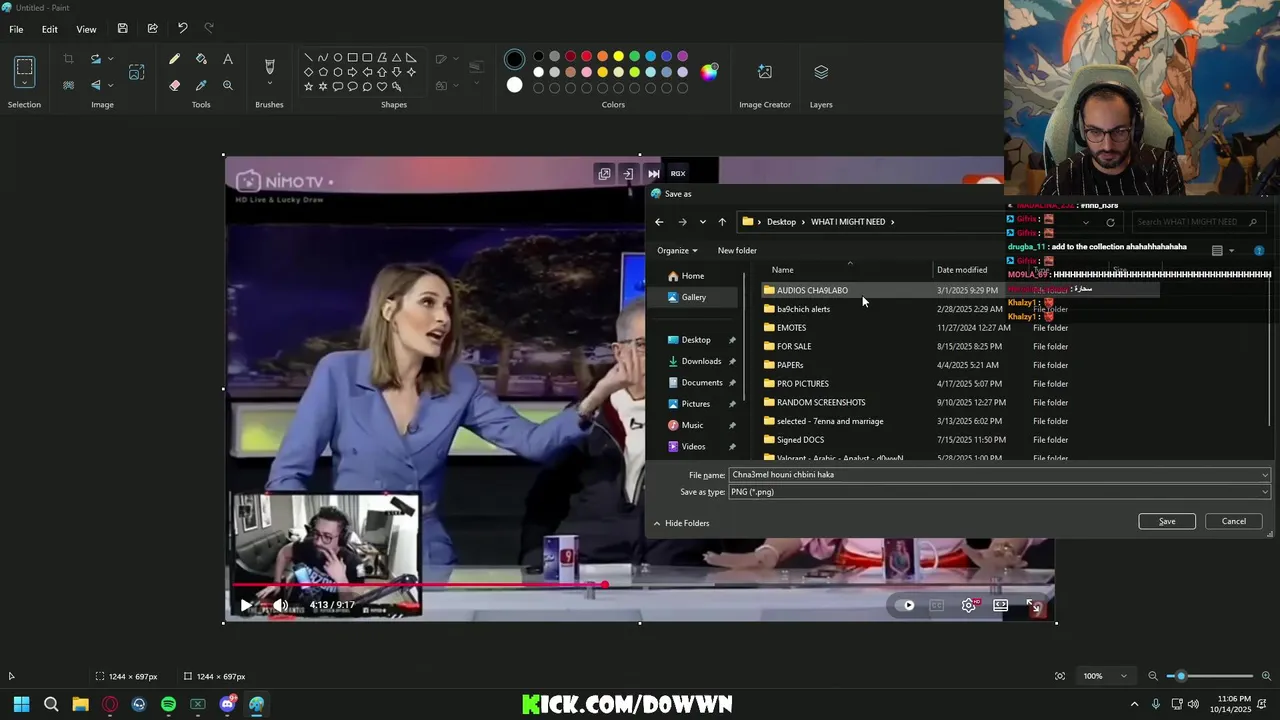Select the Text tool

(228, 60)
